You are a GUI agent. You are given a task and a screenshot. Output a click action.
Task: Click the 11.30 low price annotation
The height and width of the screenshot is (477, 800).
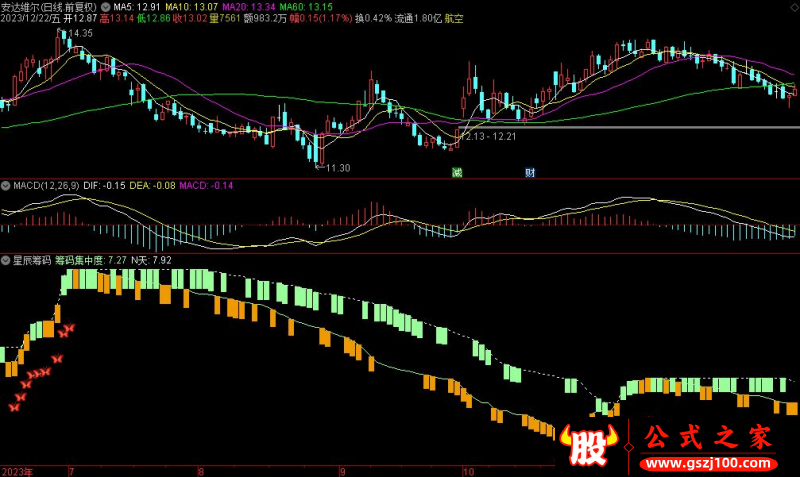coord(339,168)
